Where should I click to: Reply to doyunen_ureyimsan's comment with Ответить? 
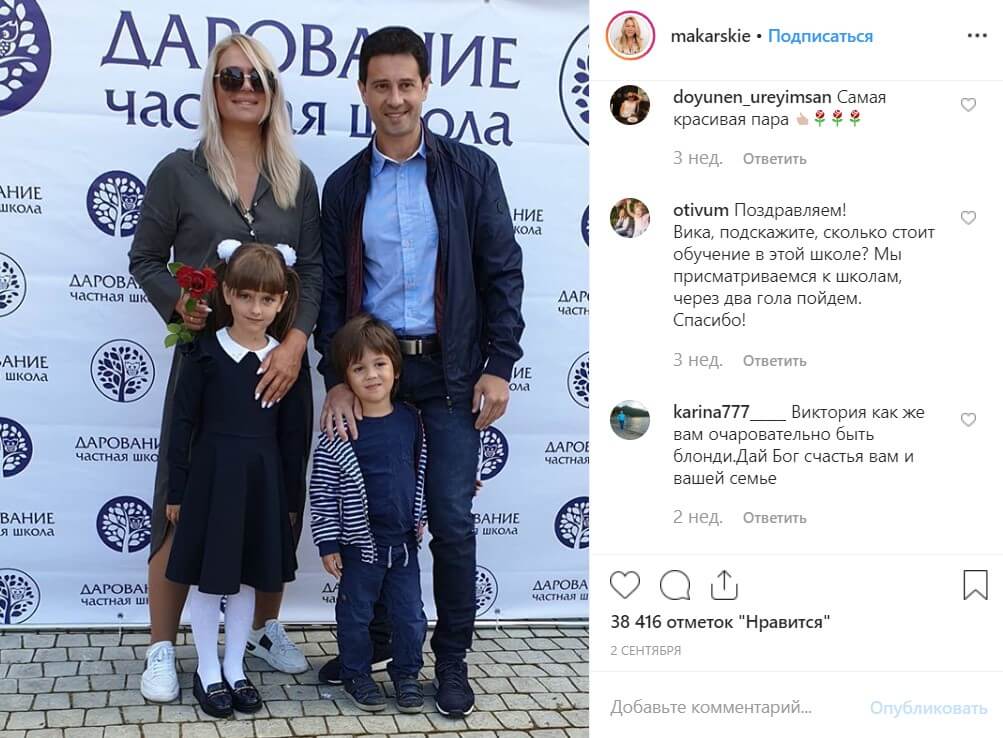tap(774, 159)
